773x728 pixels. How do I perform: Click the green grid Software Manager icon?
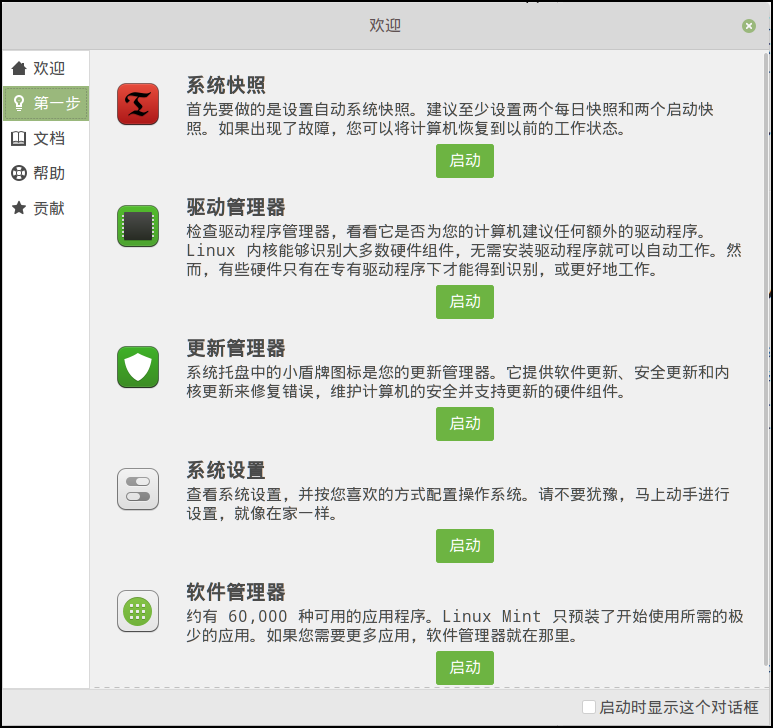click(138, 611)
